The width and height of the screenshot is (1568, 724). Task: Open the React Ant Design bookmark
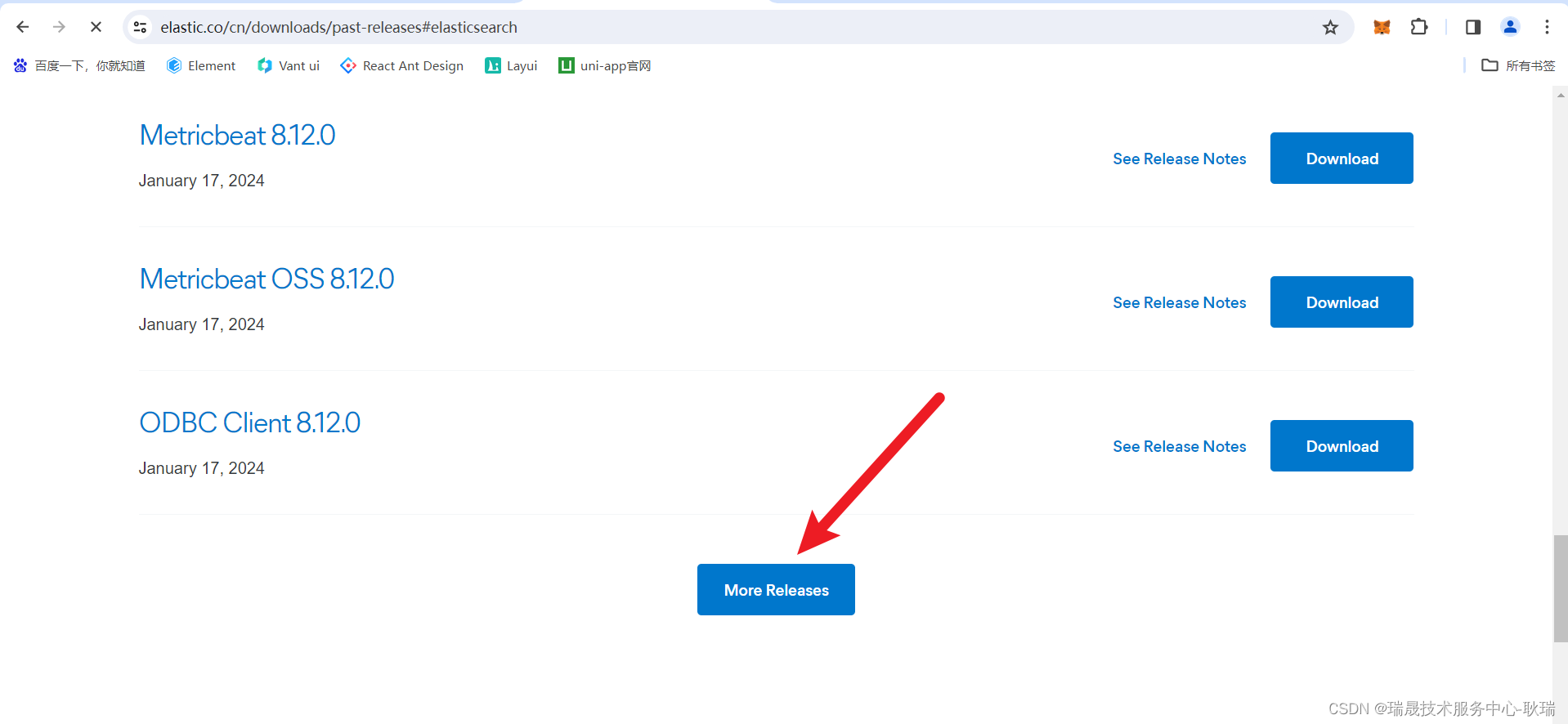coord(402,65)
